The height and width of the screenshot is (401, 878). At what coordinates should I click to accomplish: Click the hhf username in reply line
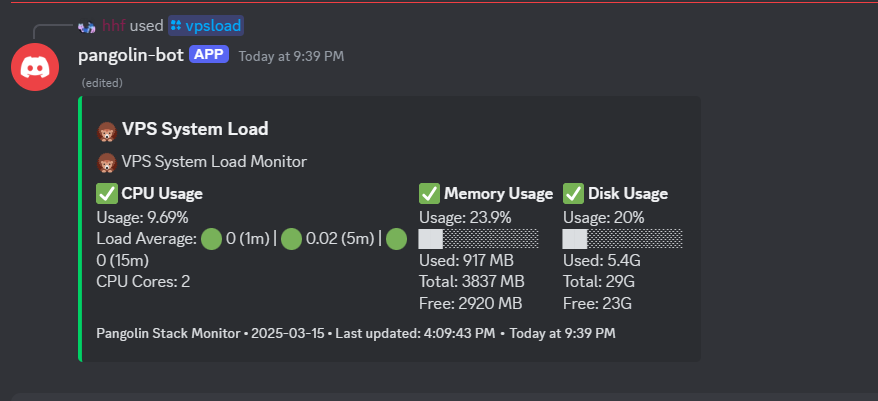tap(113, 25)
